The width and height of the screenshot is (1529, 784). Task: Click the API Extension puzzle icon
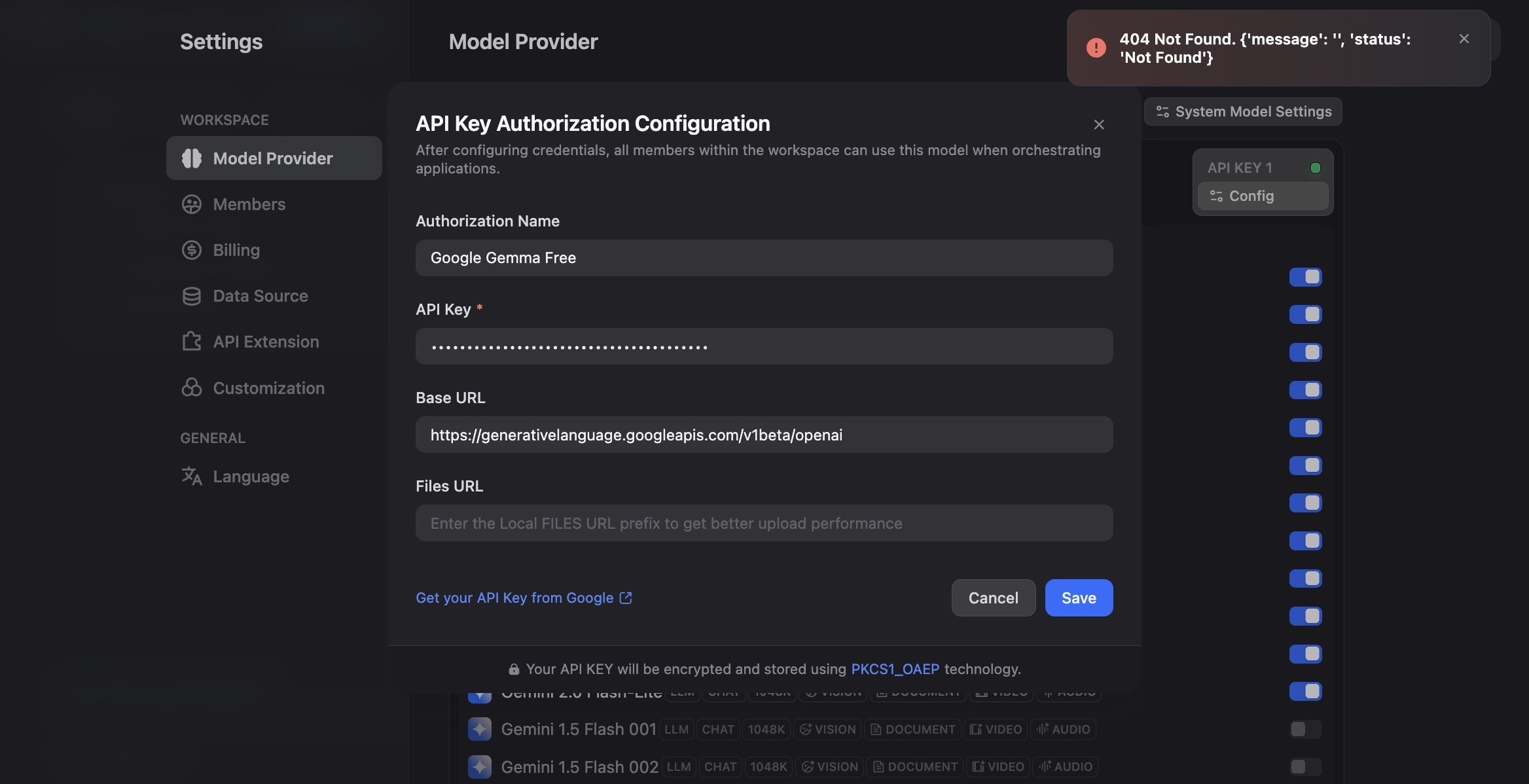point(191,342)
